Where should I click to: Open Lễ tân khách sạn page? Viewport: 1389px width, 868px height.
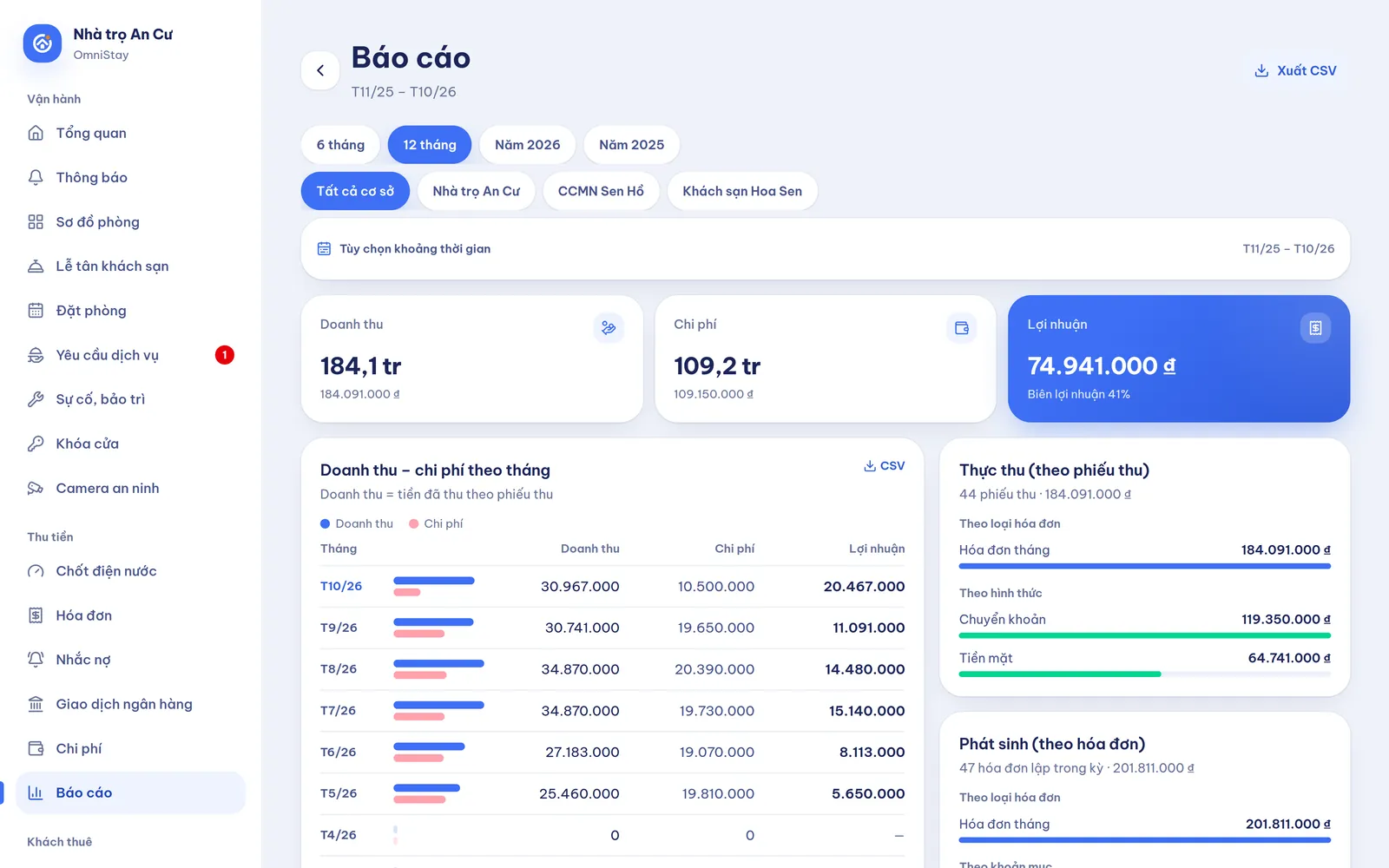point(130,266)
